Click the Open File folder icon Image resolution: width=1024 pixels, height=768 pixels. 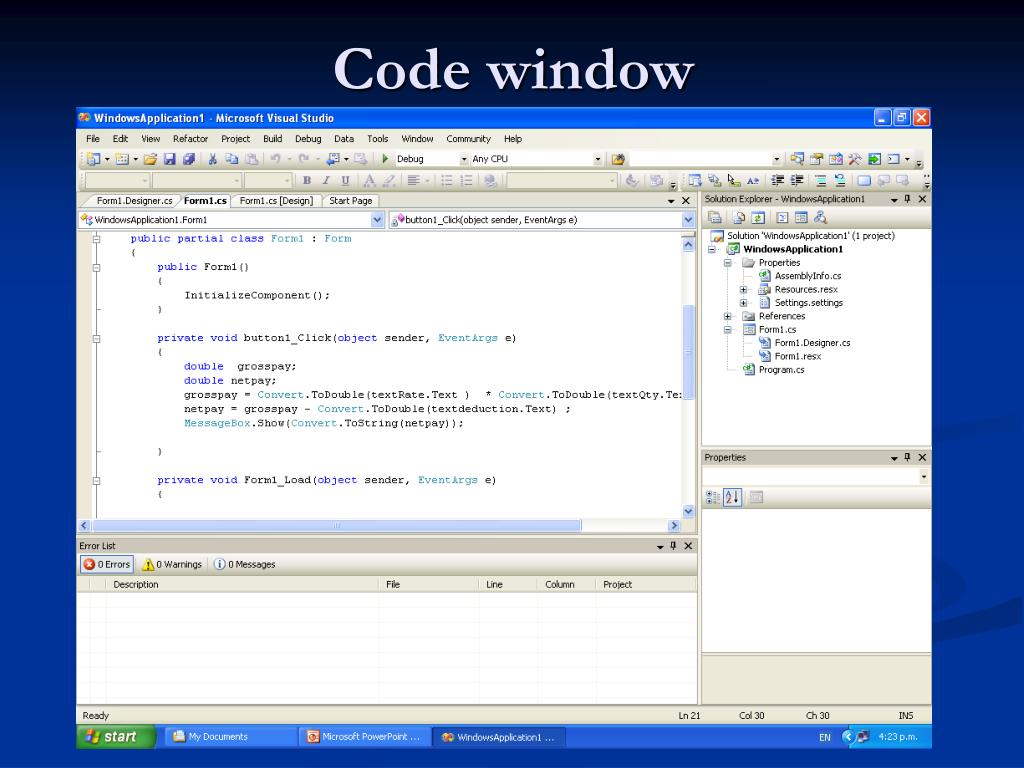point(150,159)
